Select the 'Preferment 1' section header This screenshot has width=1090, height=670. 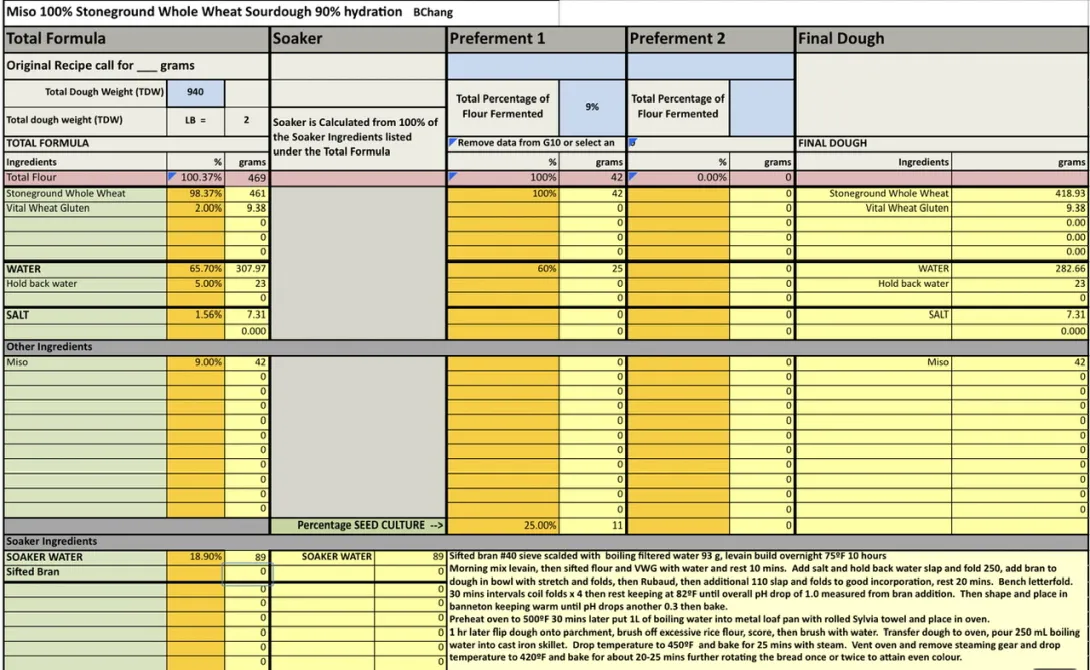click(536, 39)
